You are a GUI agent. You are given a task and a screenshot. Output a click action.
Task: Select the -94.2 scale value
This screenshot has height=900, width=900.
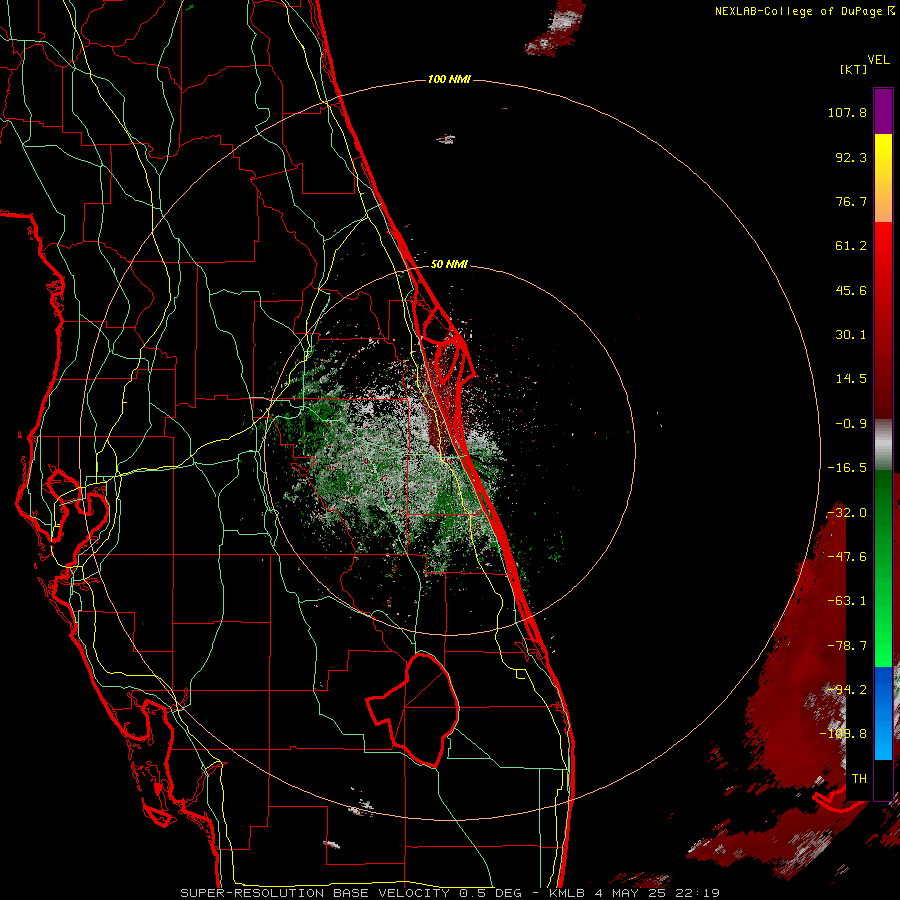(x=847, y=690)
